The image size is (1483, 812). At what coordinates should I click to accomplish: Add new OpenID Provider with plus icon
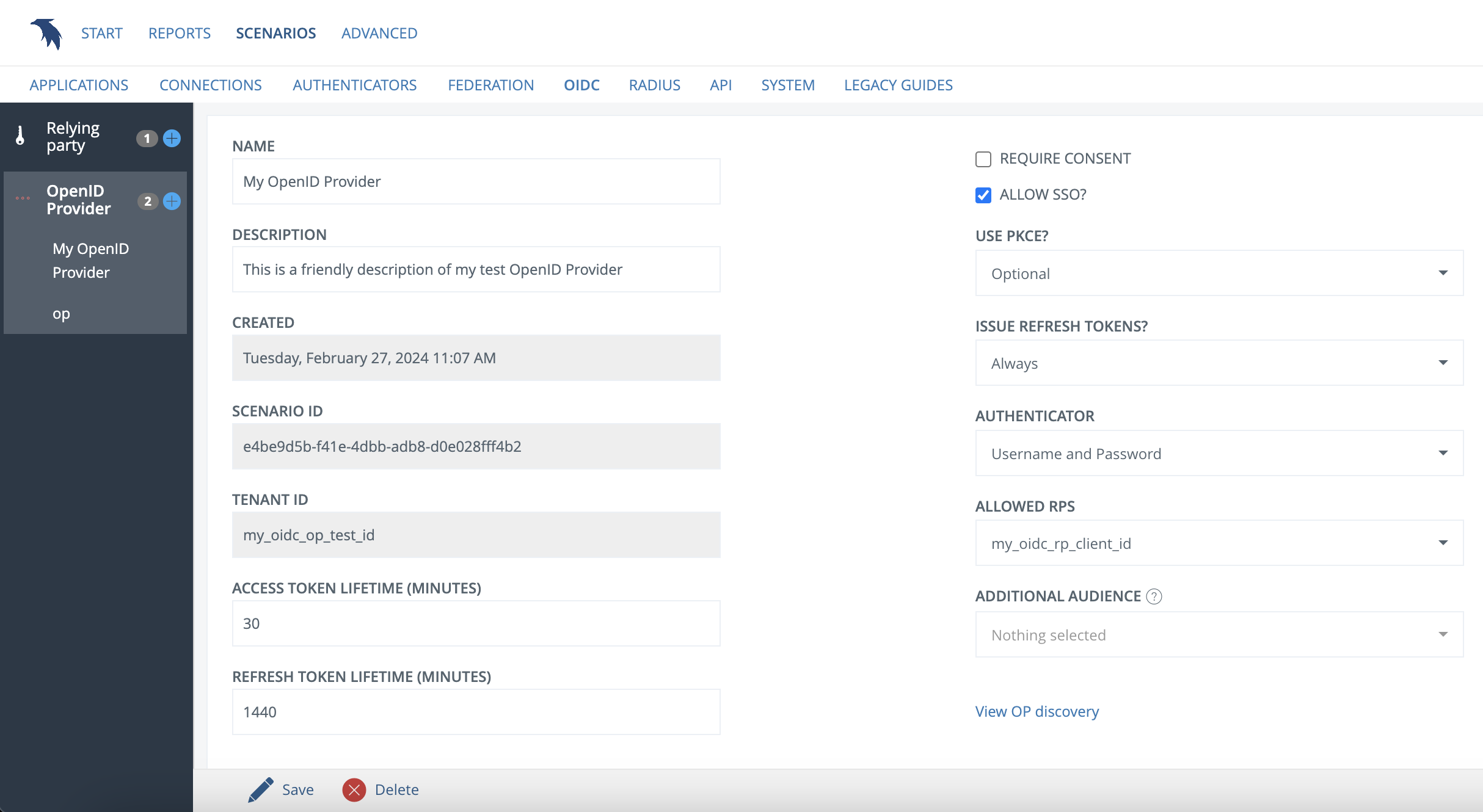click(172, 201)
